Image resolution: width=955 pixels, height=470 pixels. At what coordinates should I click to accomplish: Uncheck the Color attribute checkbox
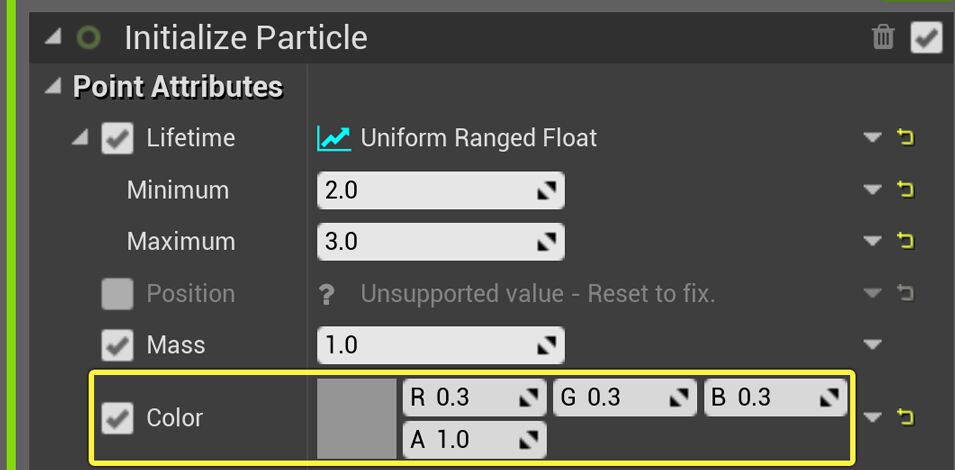pyautogui.click(x=118, y=418)
